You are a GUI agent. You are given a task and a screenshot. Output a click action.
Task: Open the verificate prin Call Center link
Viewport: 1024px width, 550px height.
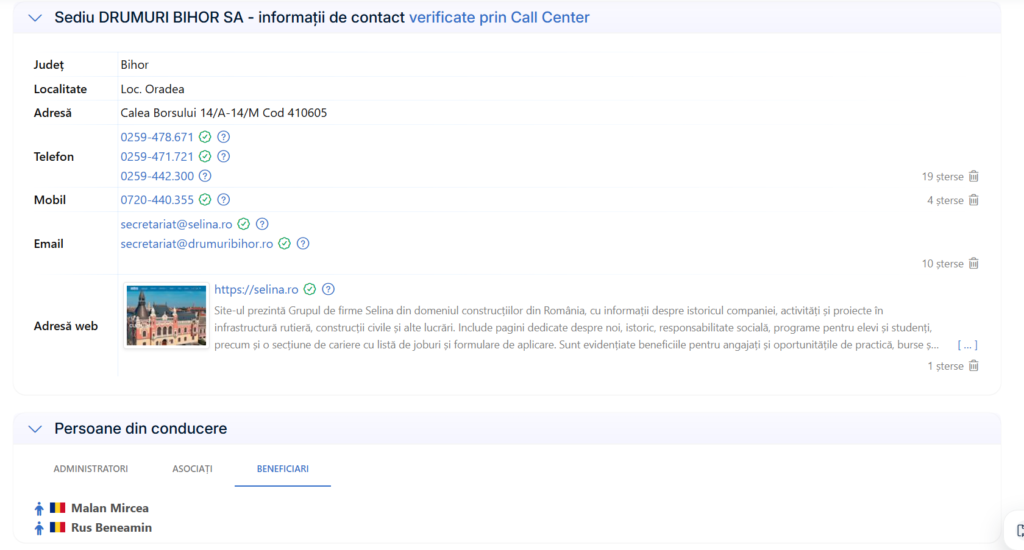pos(499,18)
